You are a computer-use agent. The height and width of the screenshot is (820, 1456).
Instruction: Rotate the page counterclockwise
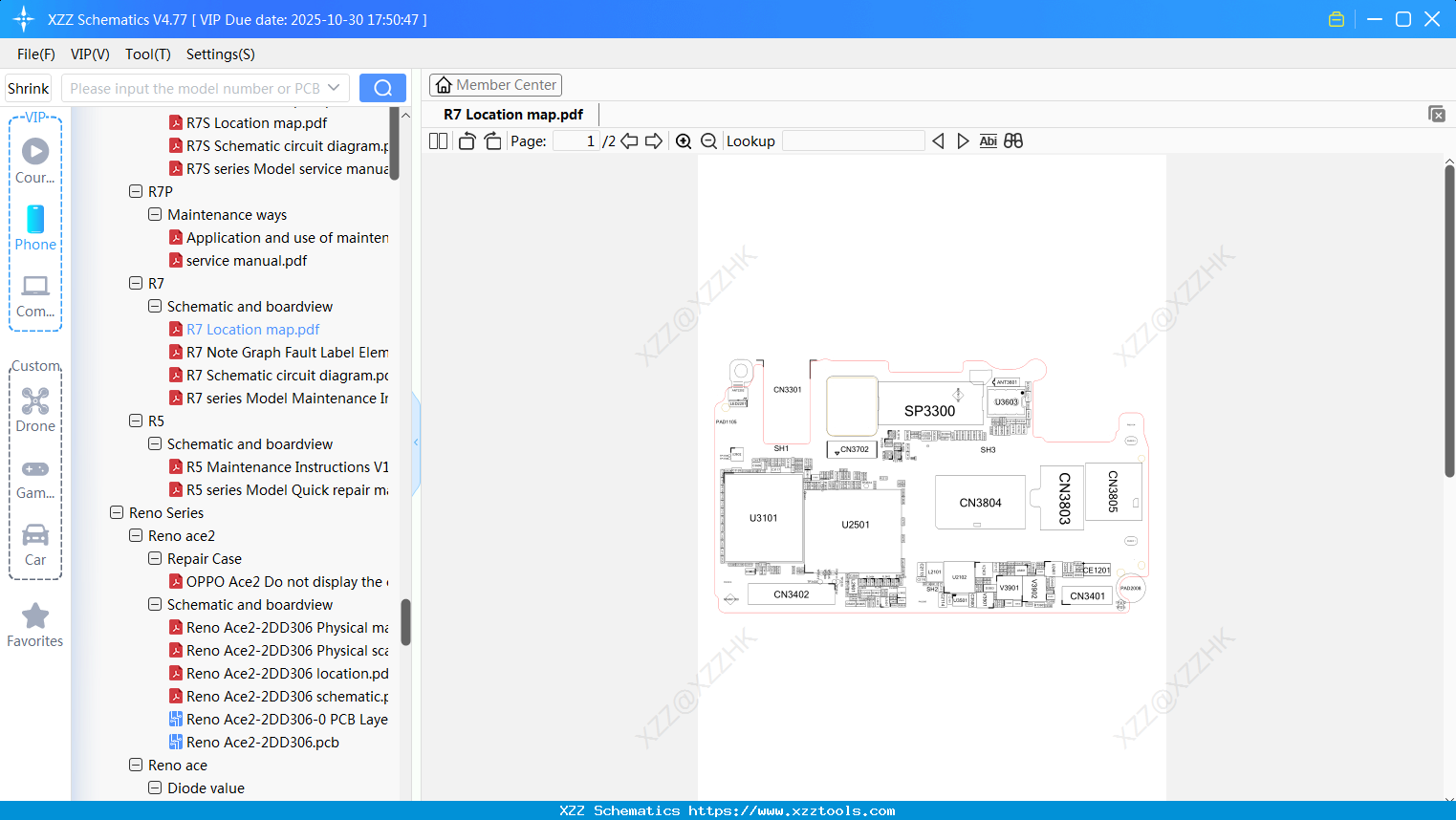[x=467, y=140]
